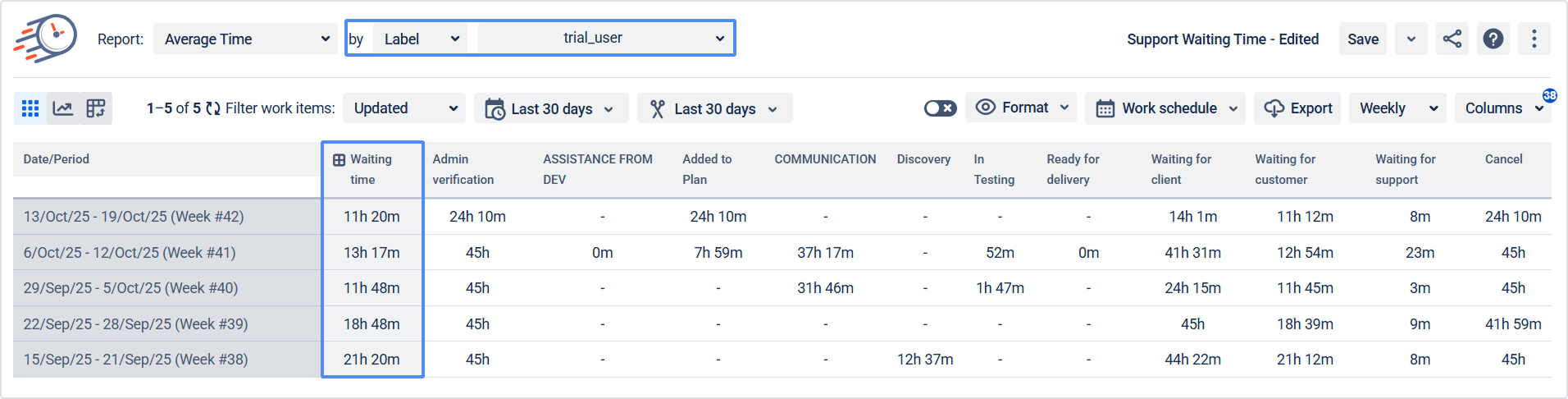Select the Week #40 row label
Screen dimensions: 1568x399
pos(130,288)
